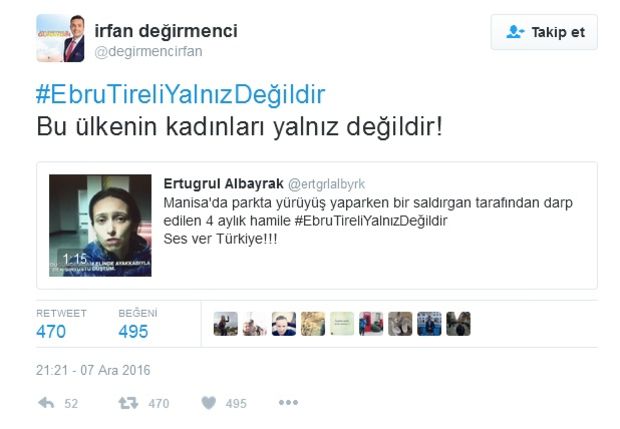The width and height of the screenshot is (620, 429).
Task: Open the three-dots more options menu
Action: pos(288,403)
